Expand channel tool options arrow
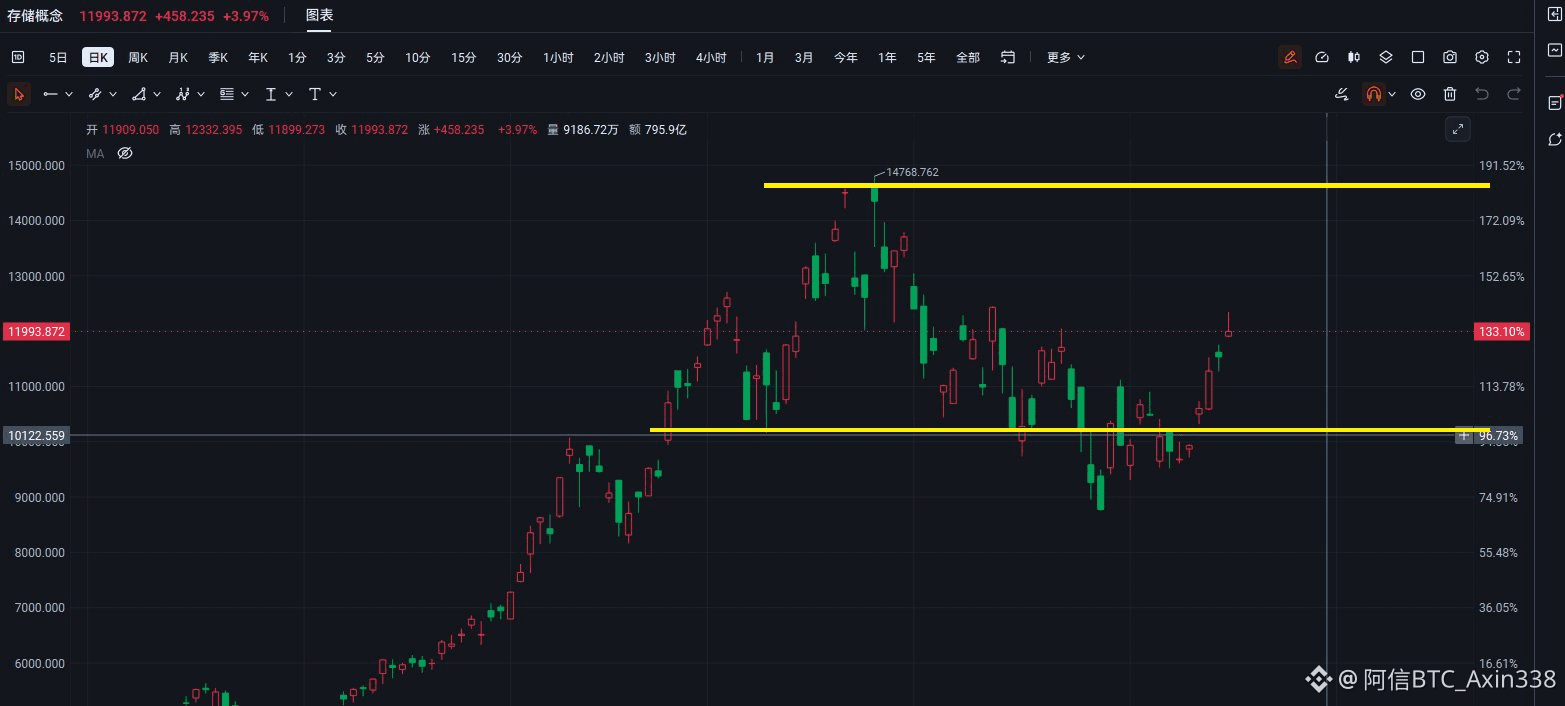 coord(113,94)
